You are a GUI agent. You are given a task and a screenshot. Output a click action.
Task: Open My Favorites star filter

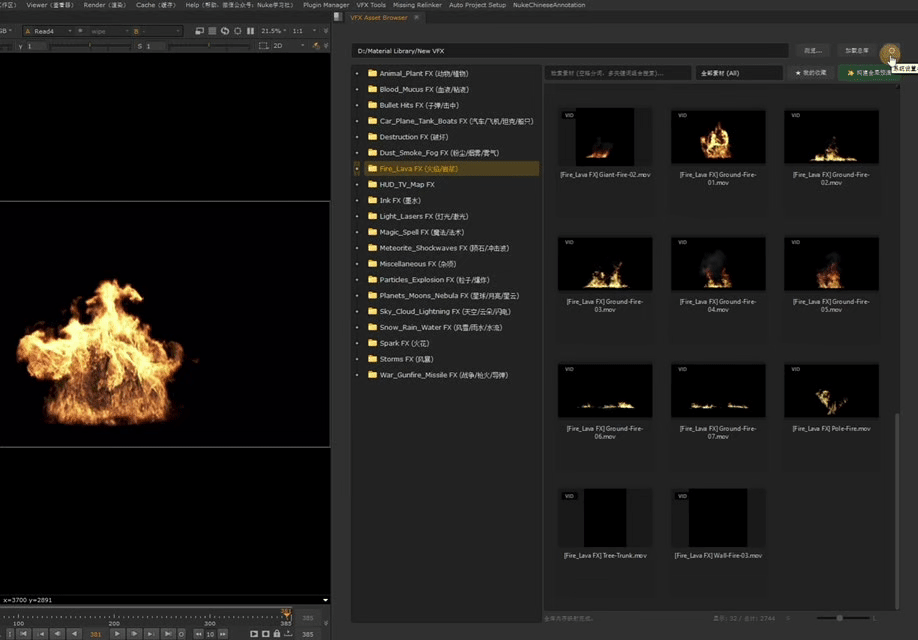[811, 73]
